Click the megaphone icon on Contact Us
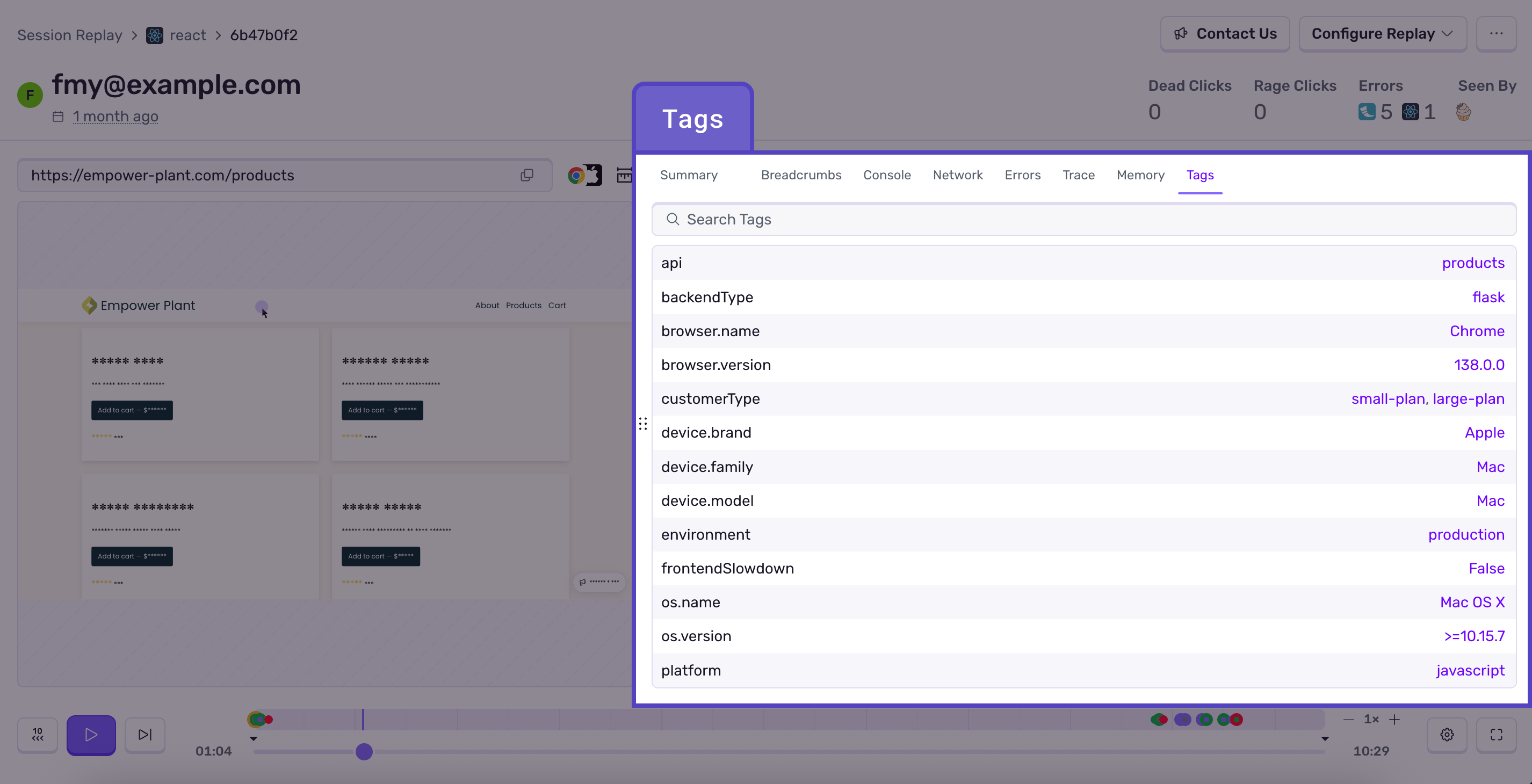Screen dimensions: 1532x784 [1181, 33]
